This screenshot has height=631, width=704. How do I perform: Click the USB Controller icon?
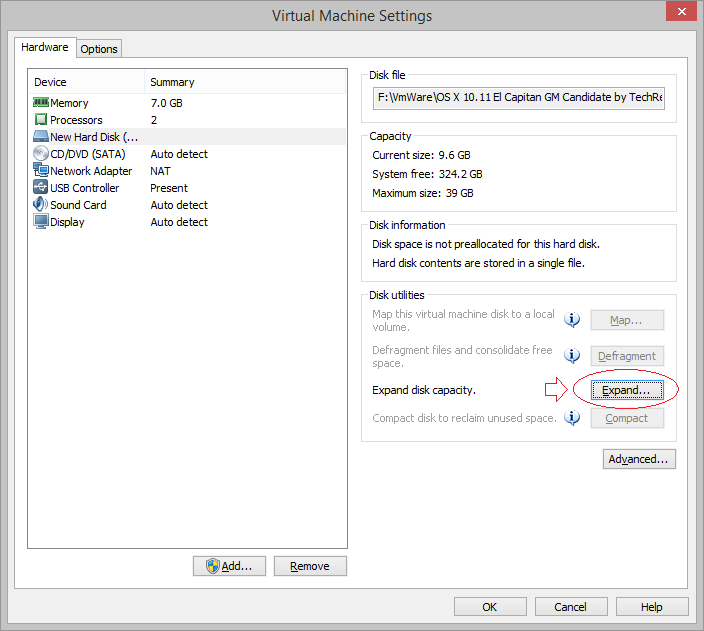pyautogui.click(x=40, y=187)
